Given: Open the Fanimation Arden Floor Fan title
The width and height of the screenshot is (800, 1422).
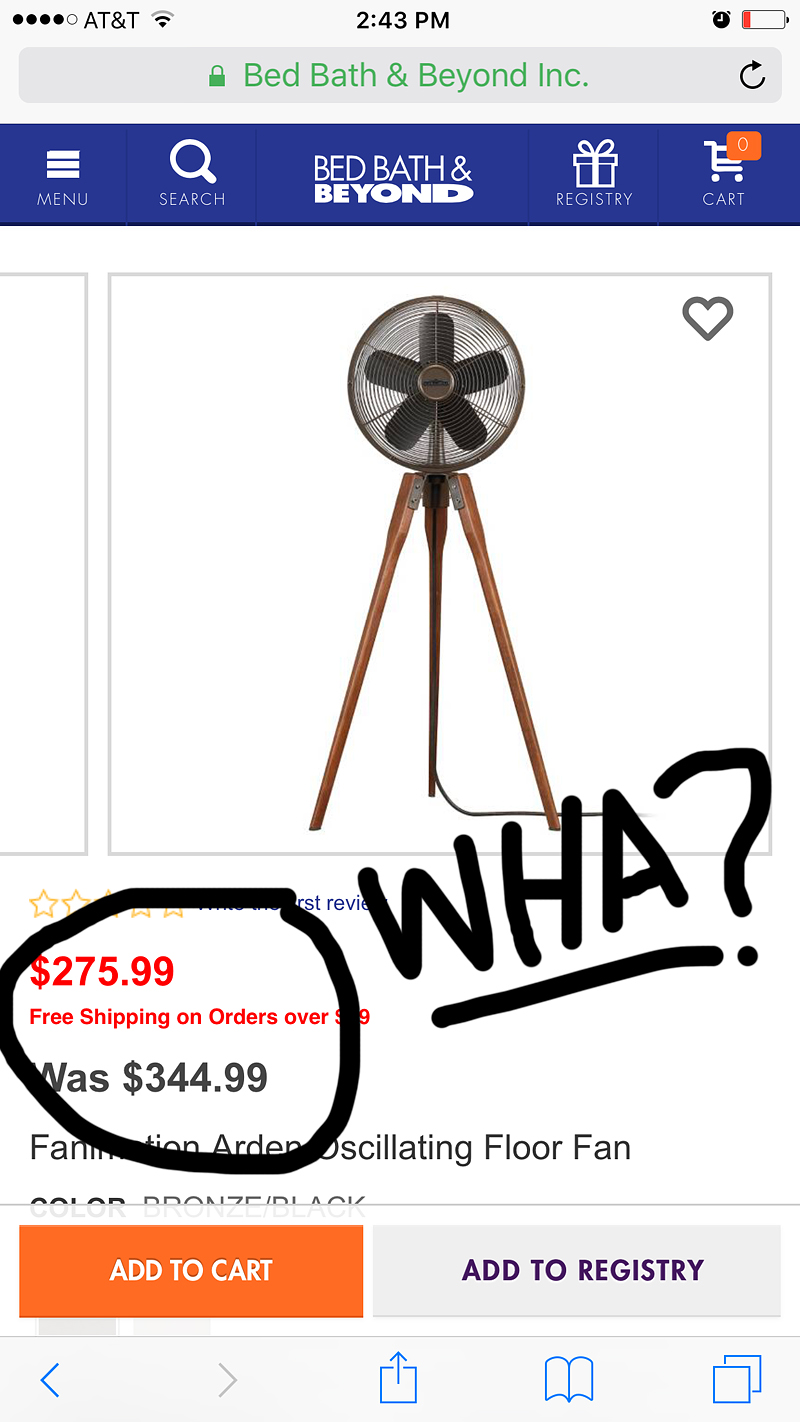Looking at the screenshot, I should pyautogui.click(x=330, y=1146).
